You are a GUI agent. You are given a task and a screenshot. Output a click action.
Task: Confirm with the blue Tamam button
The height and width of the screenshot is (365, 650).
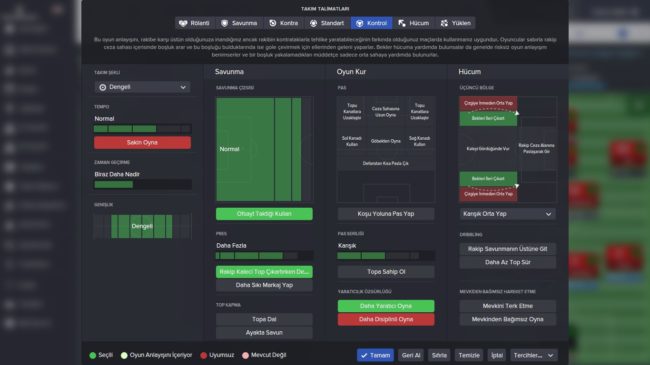(x=375, y=355)
